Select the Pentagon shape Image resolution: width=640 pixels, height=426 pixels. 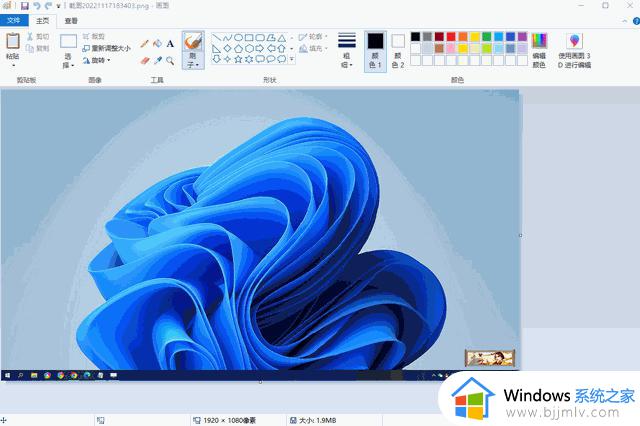tap(238, 49)
